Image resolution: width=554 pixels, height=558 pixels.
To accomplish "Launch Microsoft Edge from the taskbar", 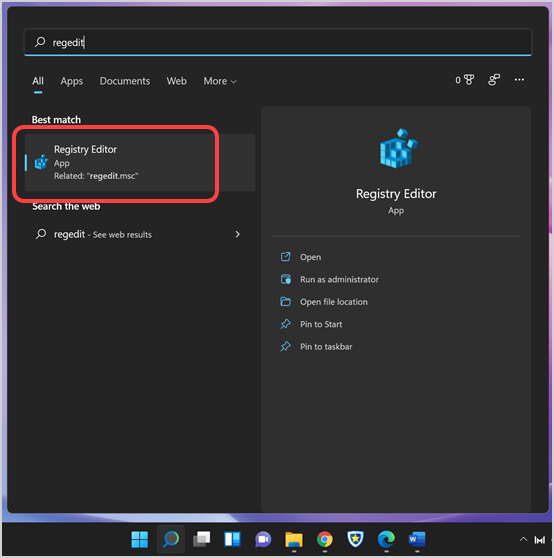I will 386,539.
